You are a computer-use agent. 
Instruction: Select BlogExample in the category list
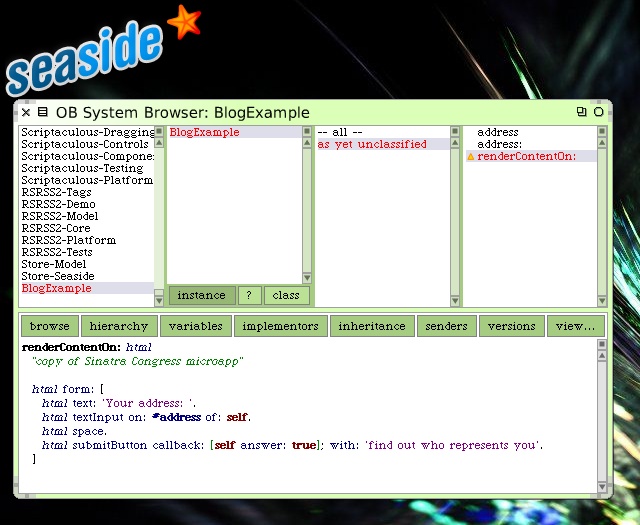pos(87,288)
